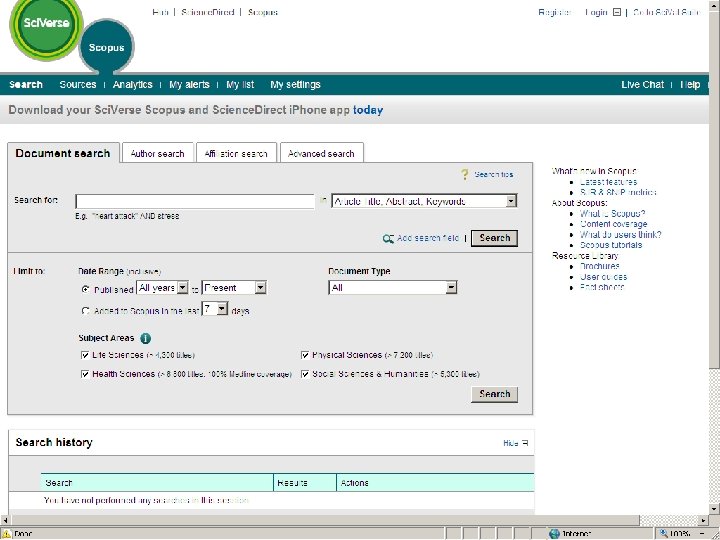
Task: Open the Subject Areas info icon
Action: pos(146,338)
